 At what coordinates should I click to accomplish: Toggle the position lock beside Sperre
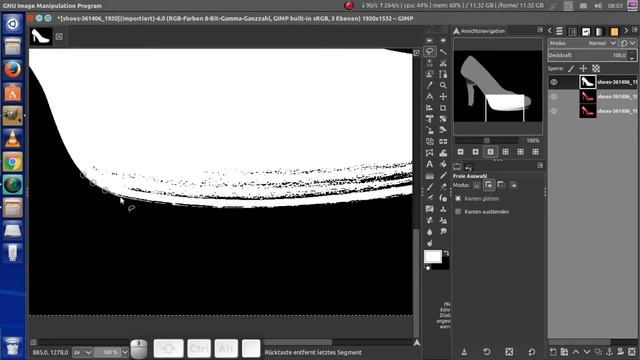pos(583,69)
